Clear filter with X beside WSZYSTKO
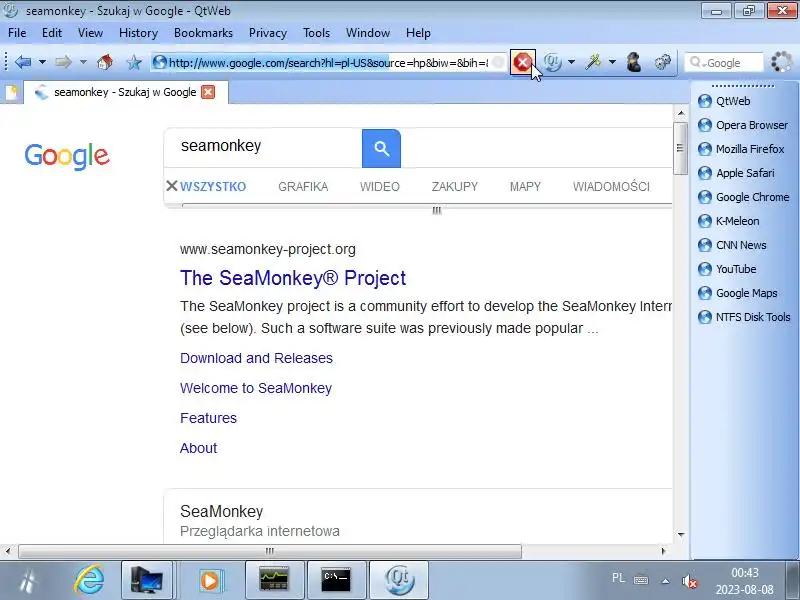This screenshot has height=600, width=800. click(171, 186)
